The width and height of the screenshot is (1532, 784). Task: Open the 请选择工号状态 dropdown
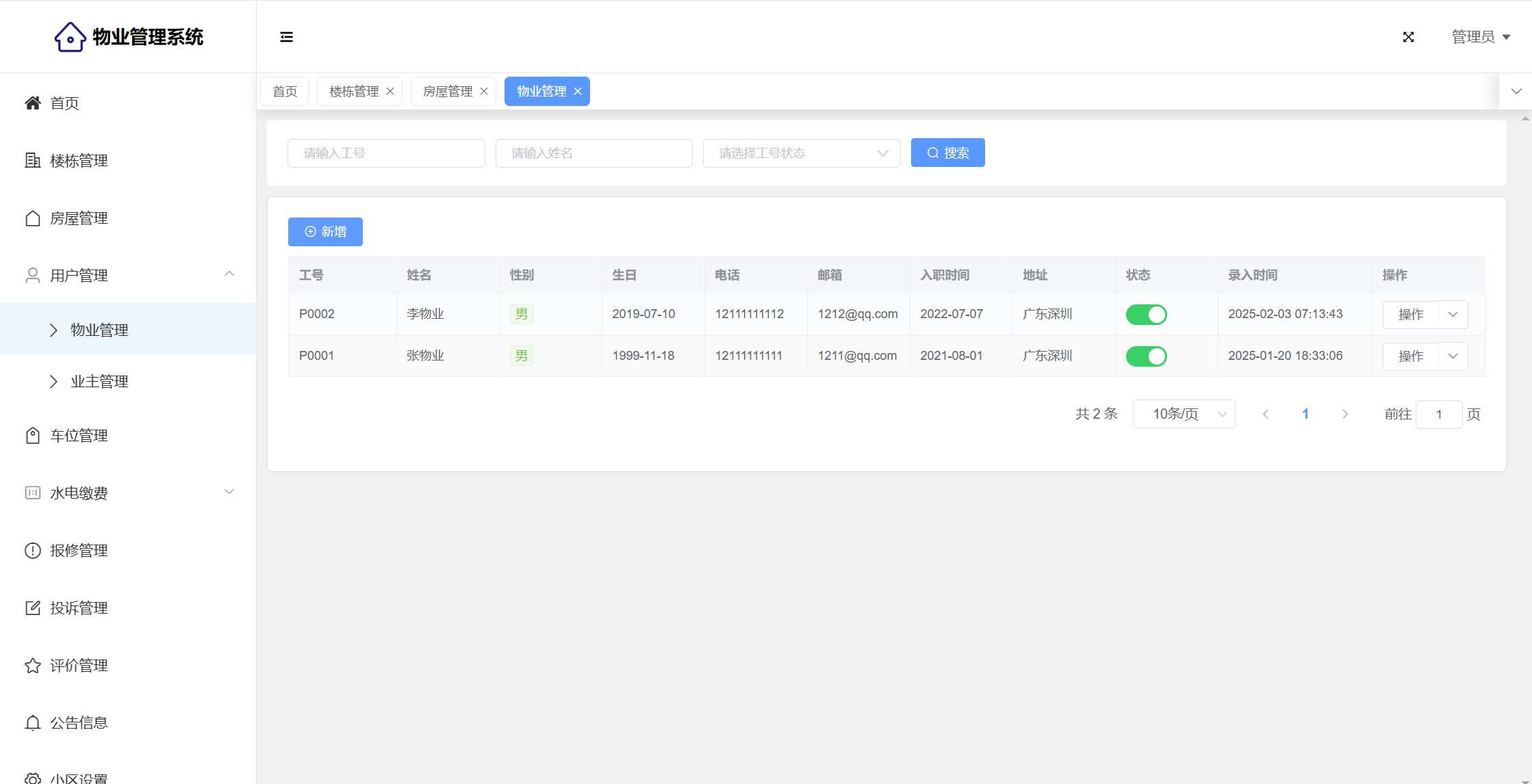click(x=801, y=153)
